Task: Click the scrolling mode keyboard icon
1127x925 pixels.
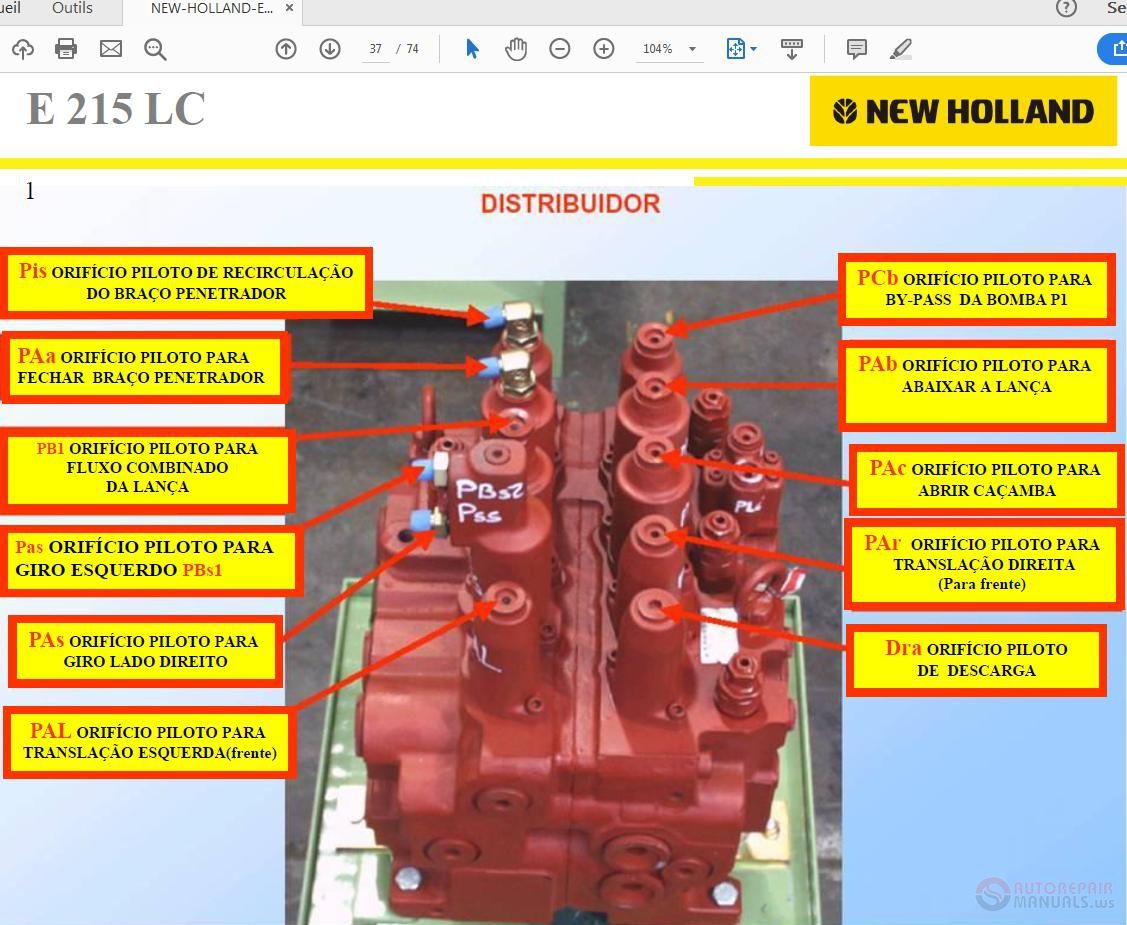Action: [x=791, y=49]
